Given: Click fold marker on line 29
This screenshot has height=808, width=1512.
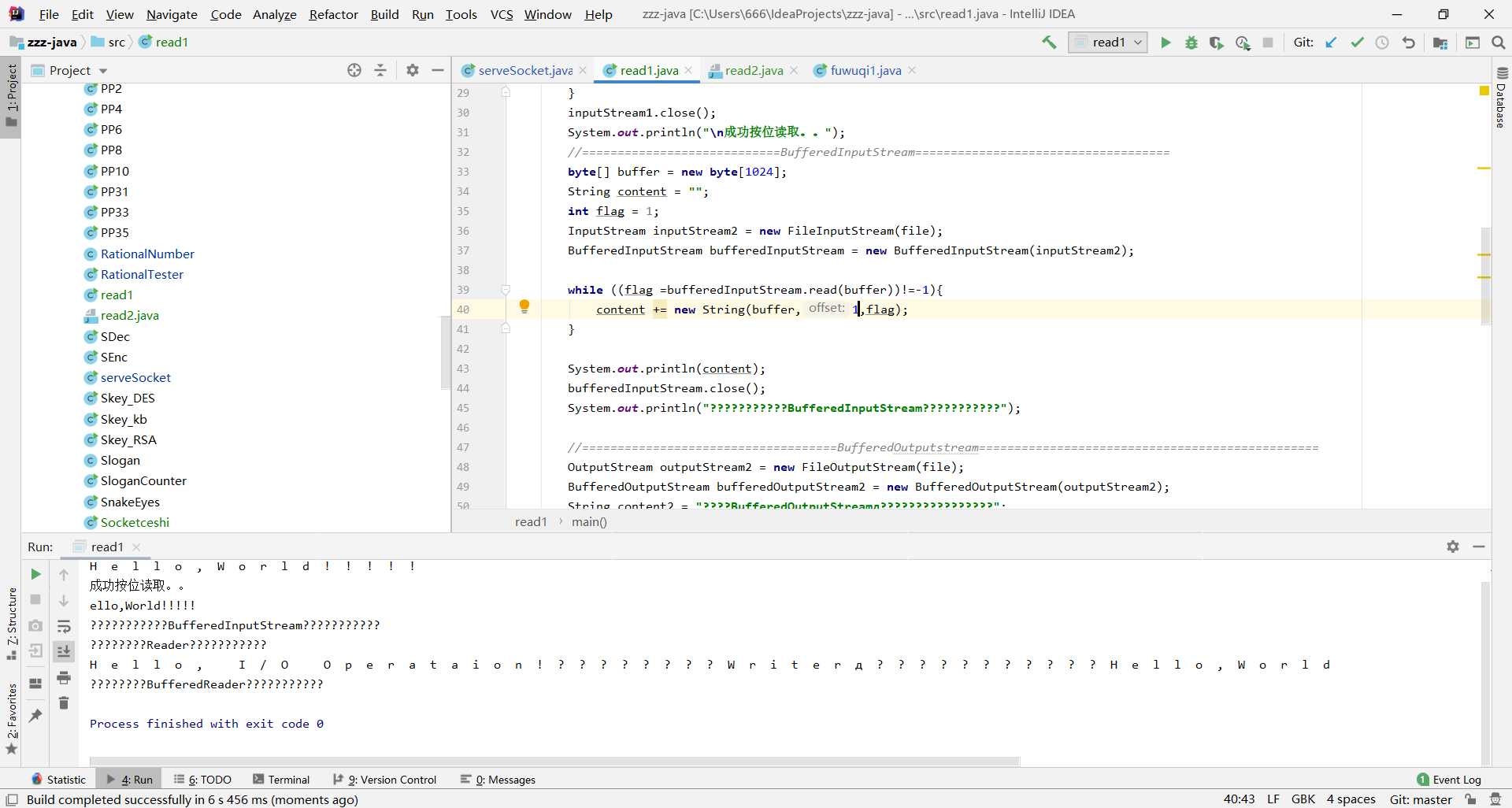Looking at the screenshot, I should click(506, 92).
